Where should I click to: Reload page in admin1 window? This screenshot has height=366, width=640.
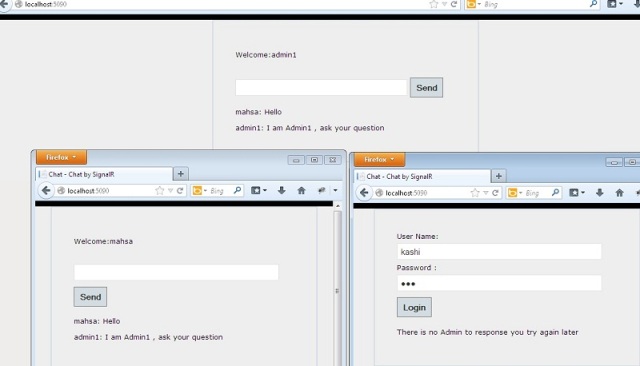tap(453, 4)
